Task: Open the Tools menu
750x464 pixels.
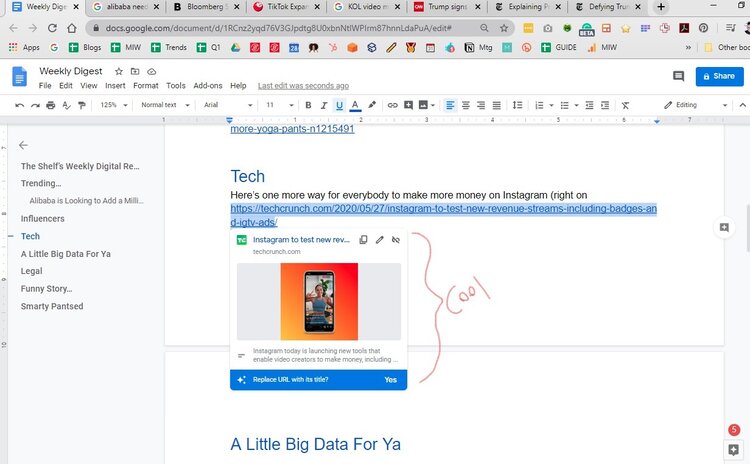Action: point(176,86)
